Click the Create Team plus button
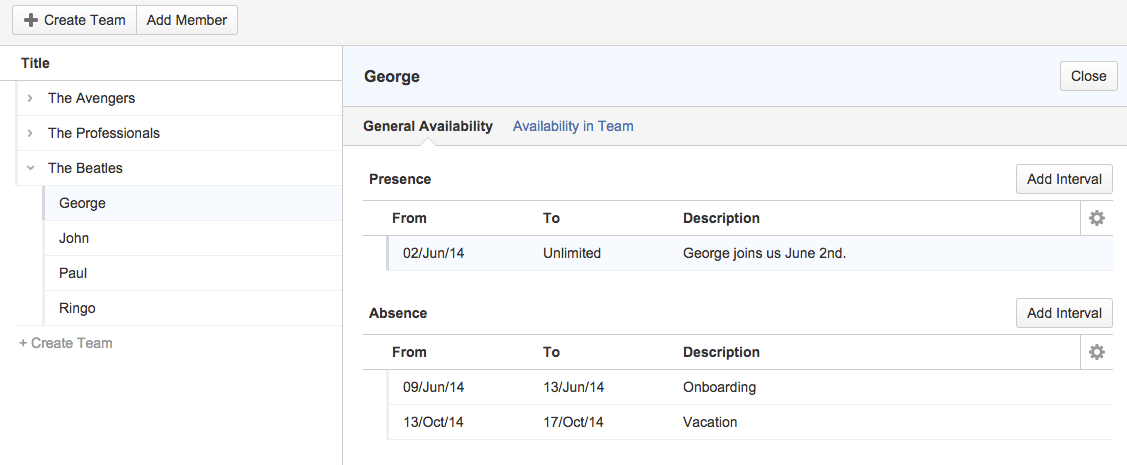 74,20
